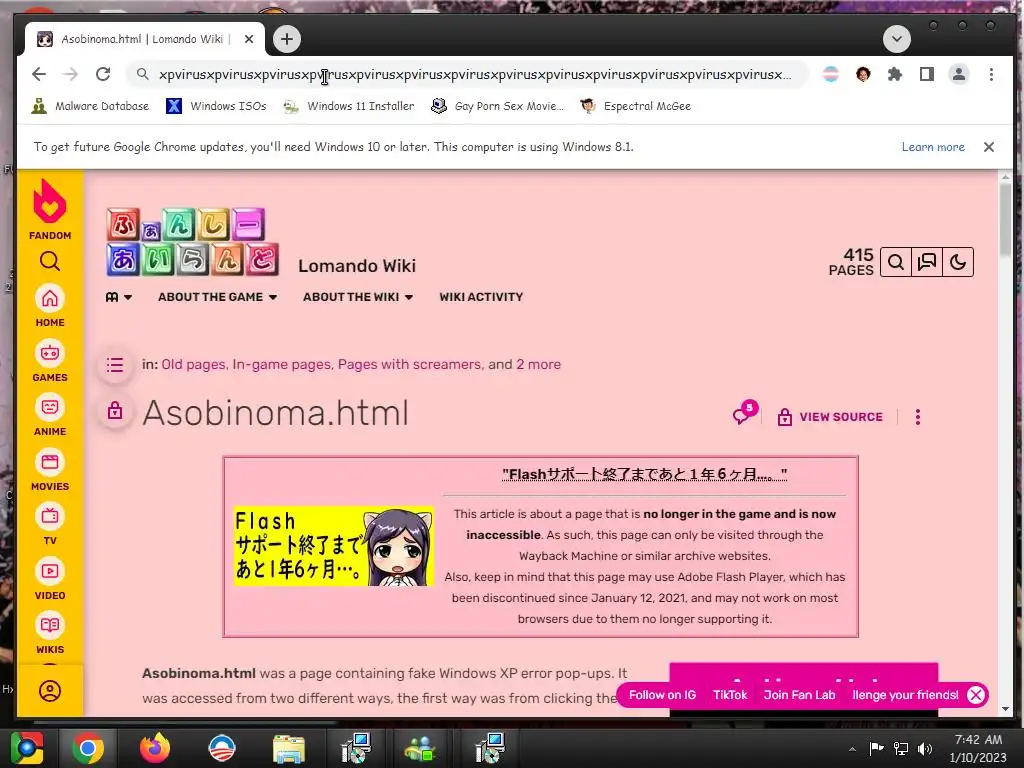Open a new tab

287,39
